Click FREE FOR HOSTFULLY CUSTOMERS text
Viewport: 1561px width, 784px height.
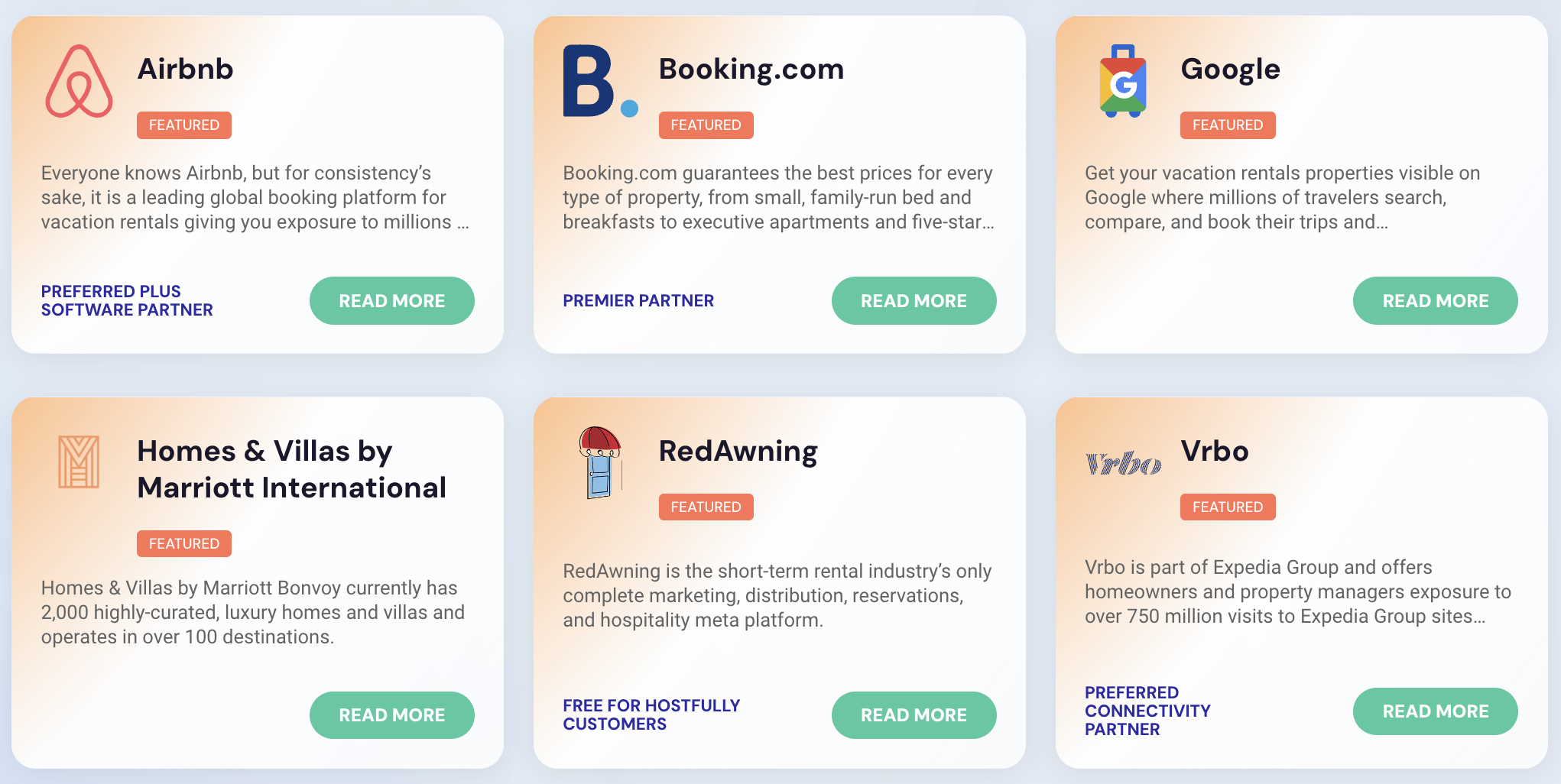651,714
